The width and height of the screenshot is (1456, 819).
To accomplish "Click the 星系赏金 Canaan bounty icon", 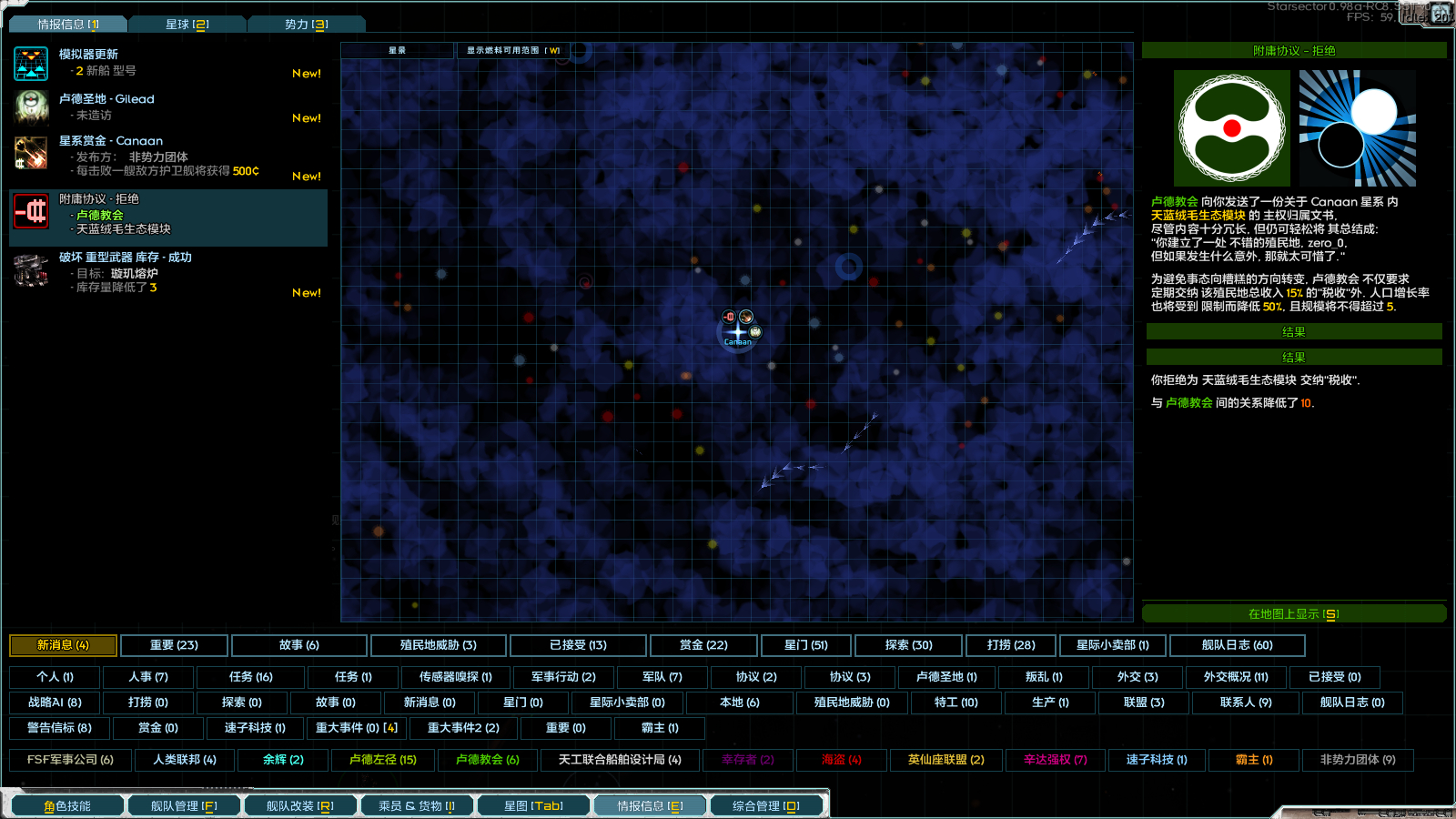I will coord(31,153).
